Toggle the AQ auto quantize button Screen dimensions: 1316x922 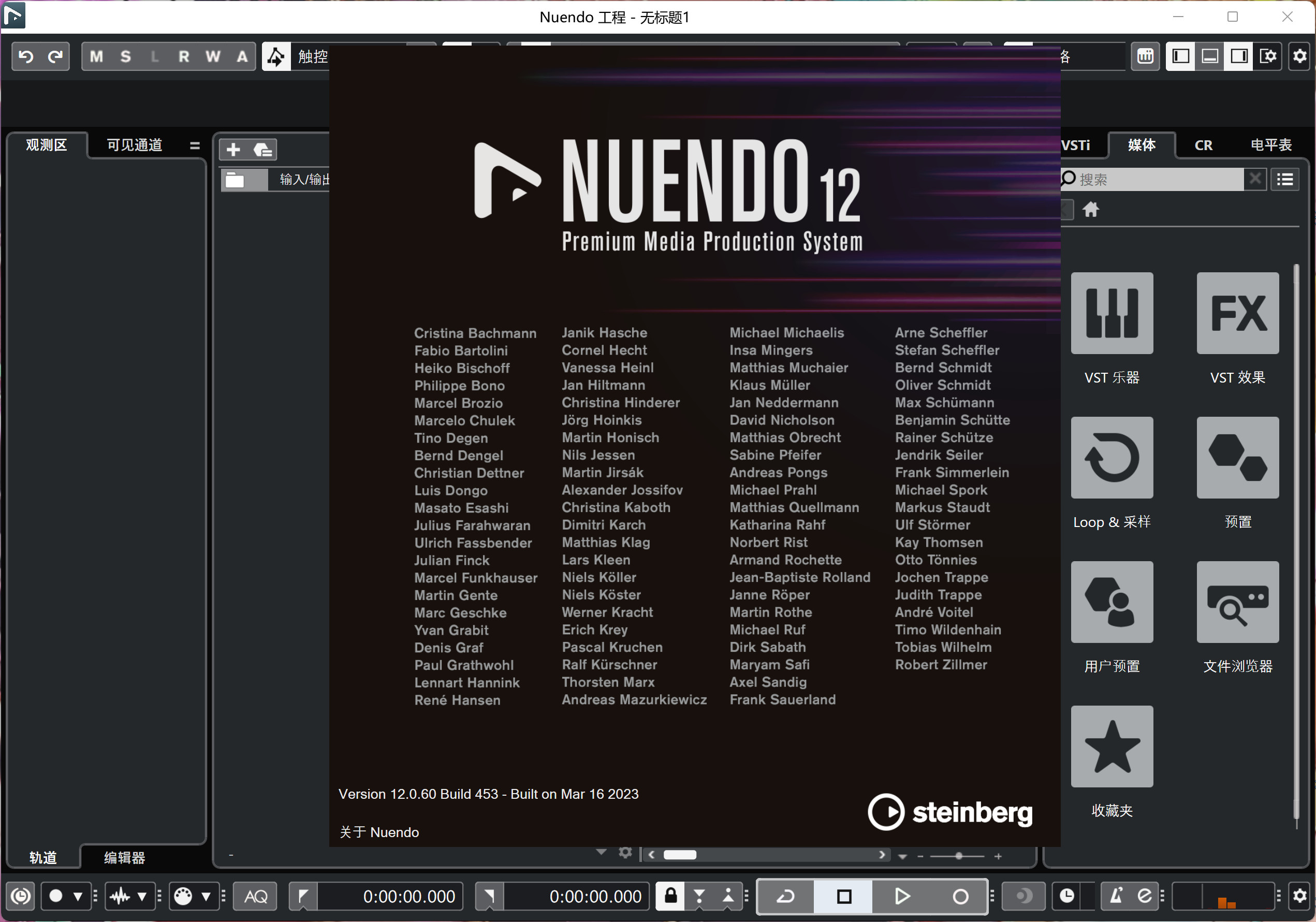(x=256, y=896)
